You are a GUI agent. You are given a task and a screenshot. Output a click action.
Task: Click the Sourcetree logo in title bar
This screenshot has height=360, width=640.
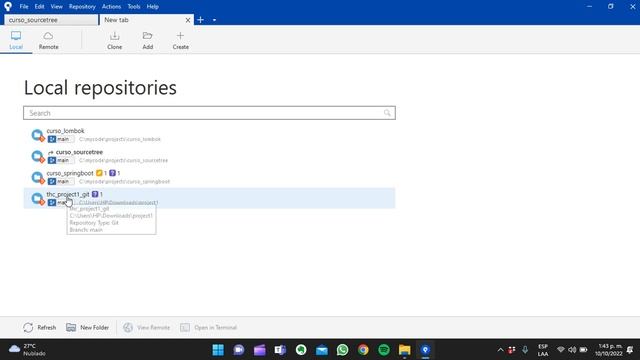coord(8,7)
